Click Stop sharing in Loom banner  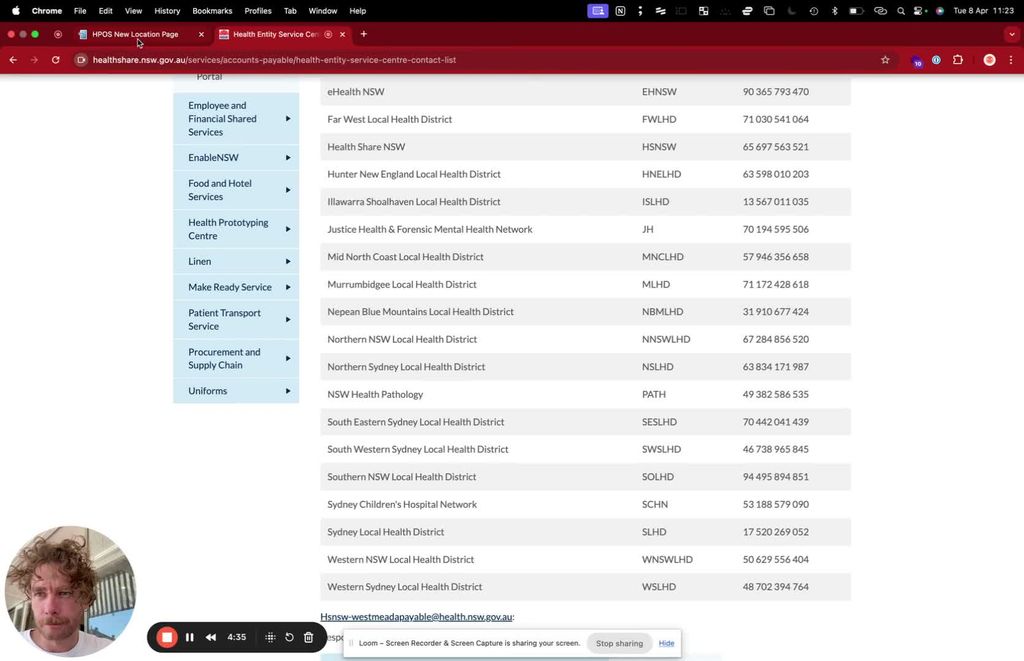pyautogui.click(x=619, y=643)
